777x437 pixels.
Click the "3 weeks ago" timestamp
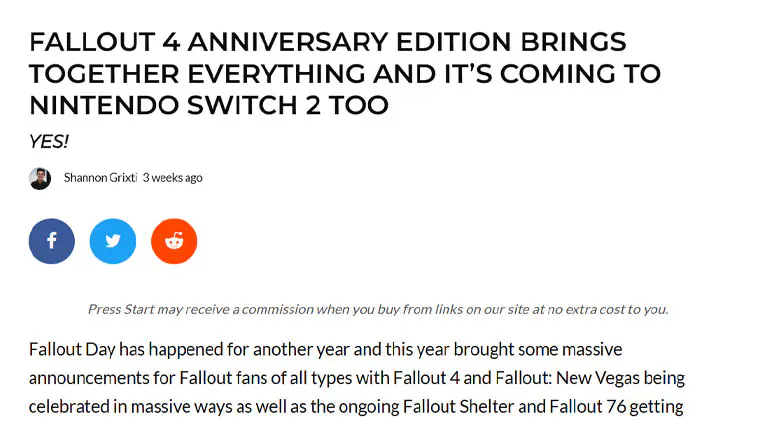173,178
